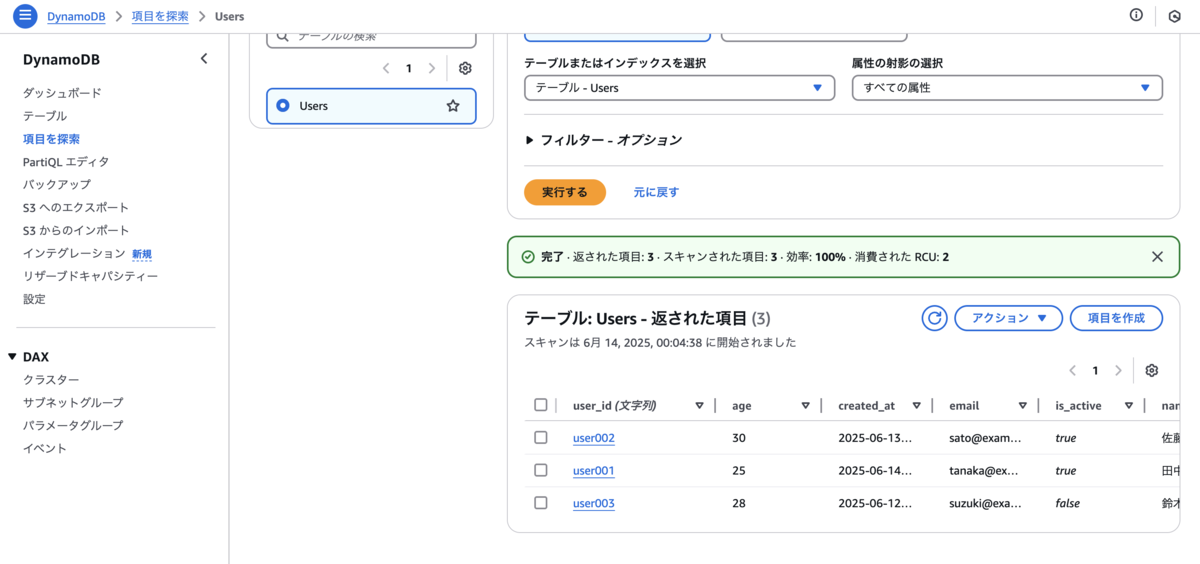Screen dimensions: 1200x564
Task: Click the 元に戻す link
Action: tap(656, 192)
